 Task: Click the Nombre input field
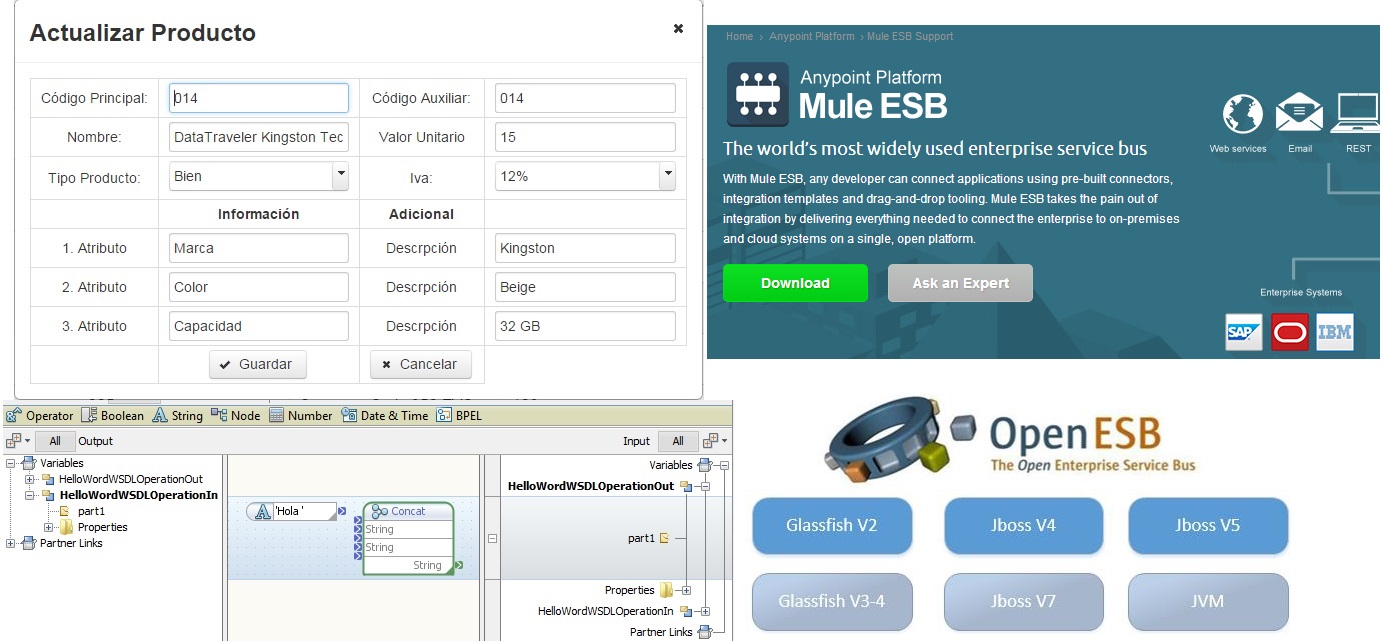point(259,137)
